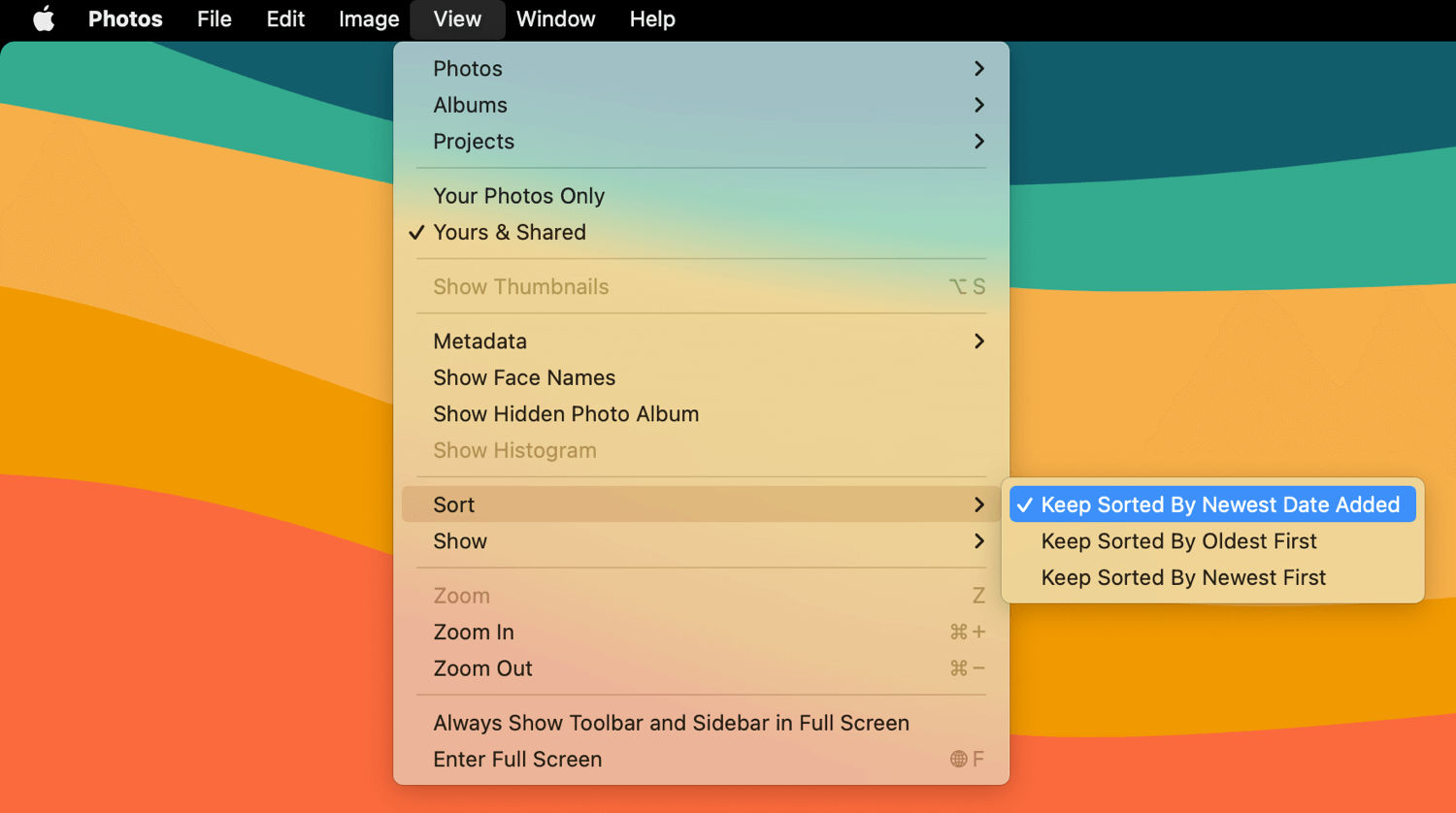Select Your Photos Only option

(x=518, y=196)
